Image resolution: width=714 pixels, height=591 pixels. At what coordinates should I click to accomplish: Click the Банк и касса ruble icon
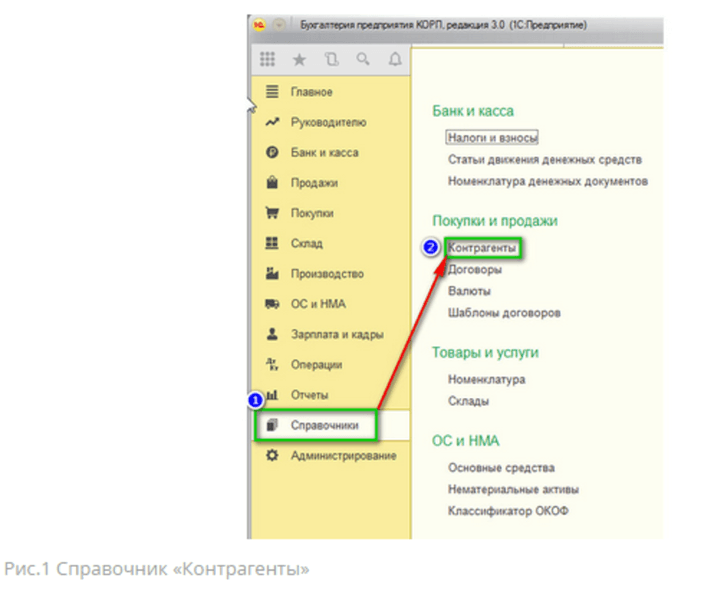(x=272, y=152)
